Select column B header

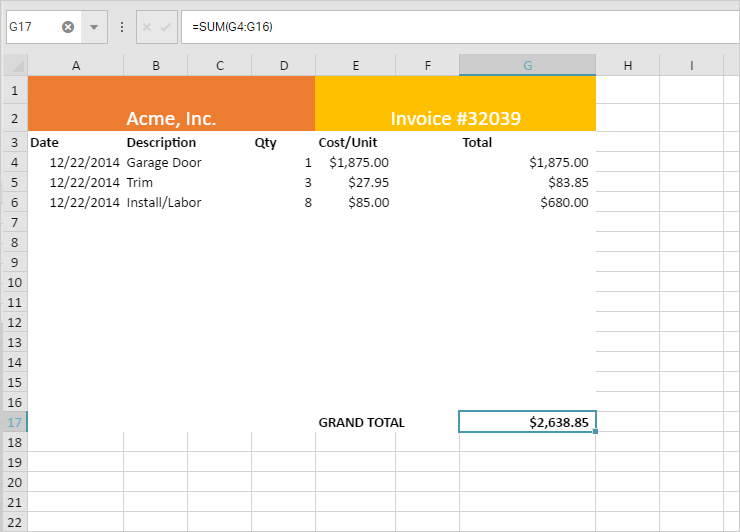tap(156, 65)
